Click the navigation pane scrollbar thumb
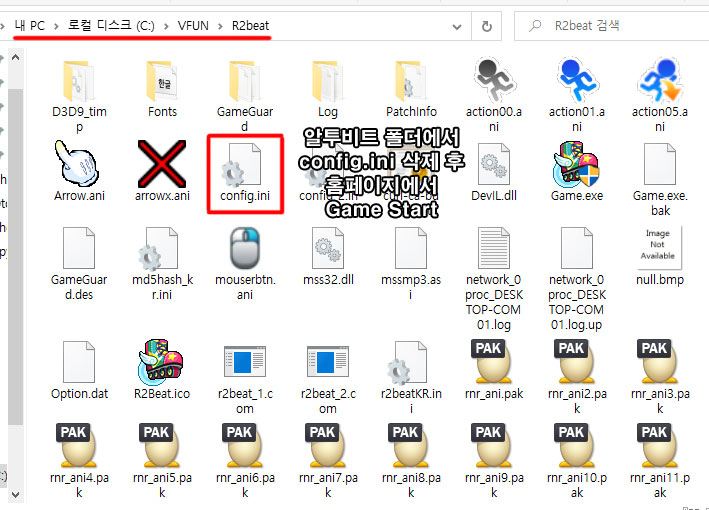Viewport: 709px width, 510px height. coord(15,257)
